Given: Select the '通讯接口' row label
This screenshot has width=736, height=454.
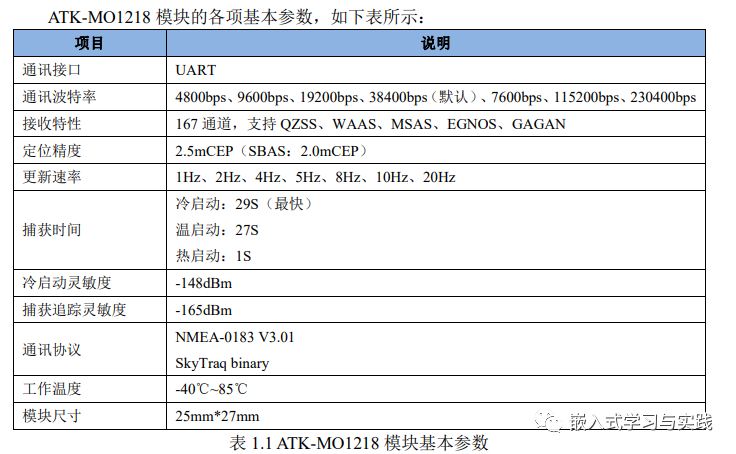Looking at the screenshot, I should tap(52, 70).
